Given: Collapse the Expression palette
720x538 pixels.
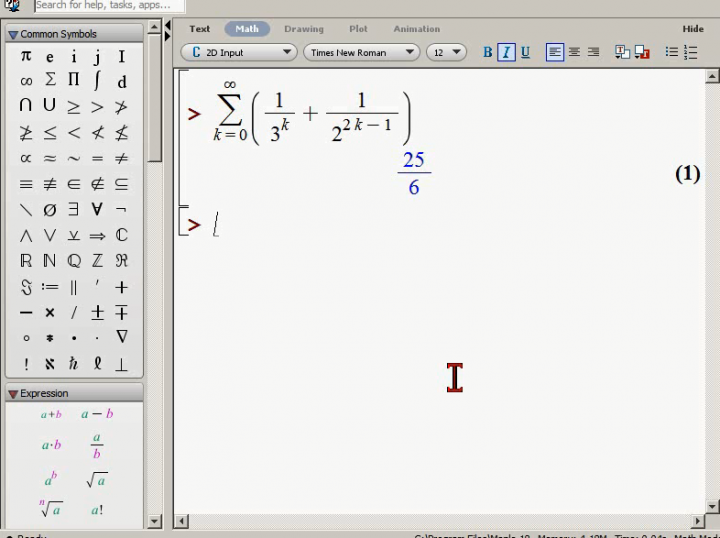Looking at the screenshot, I should point(13,394).
